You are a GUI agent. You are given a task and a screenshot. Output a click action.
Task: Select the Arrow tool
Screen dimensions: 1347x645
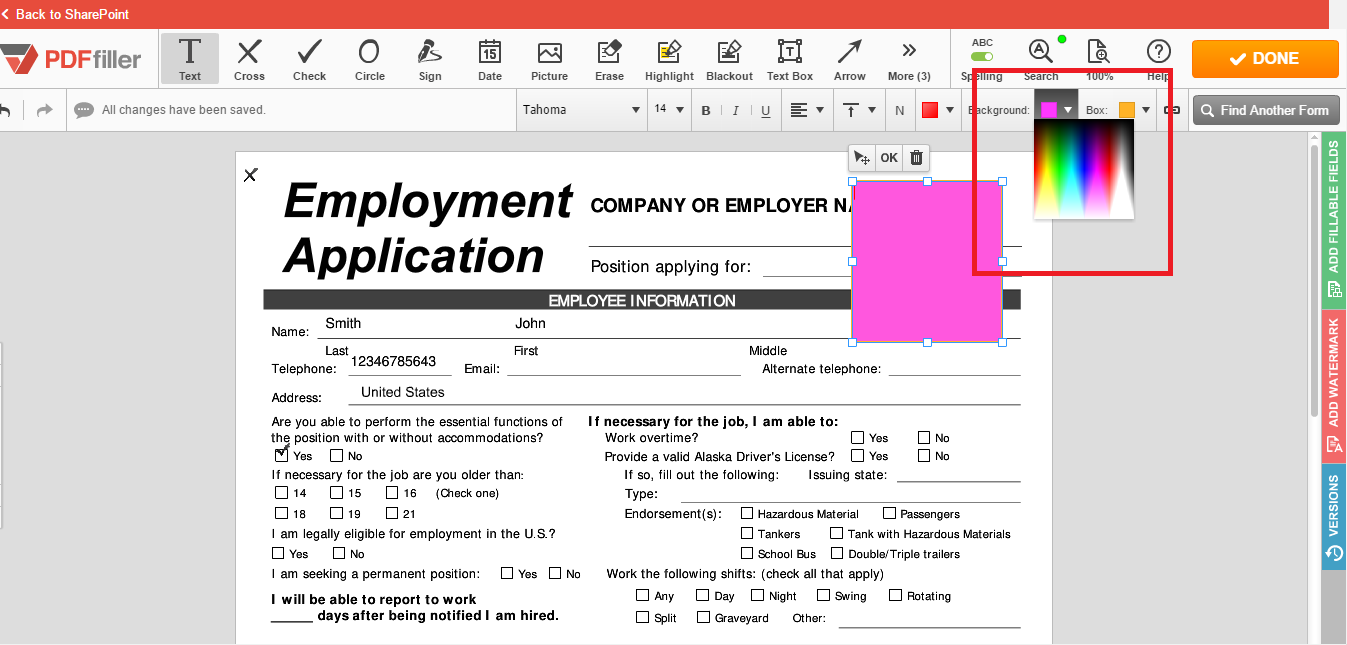850,58
